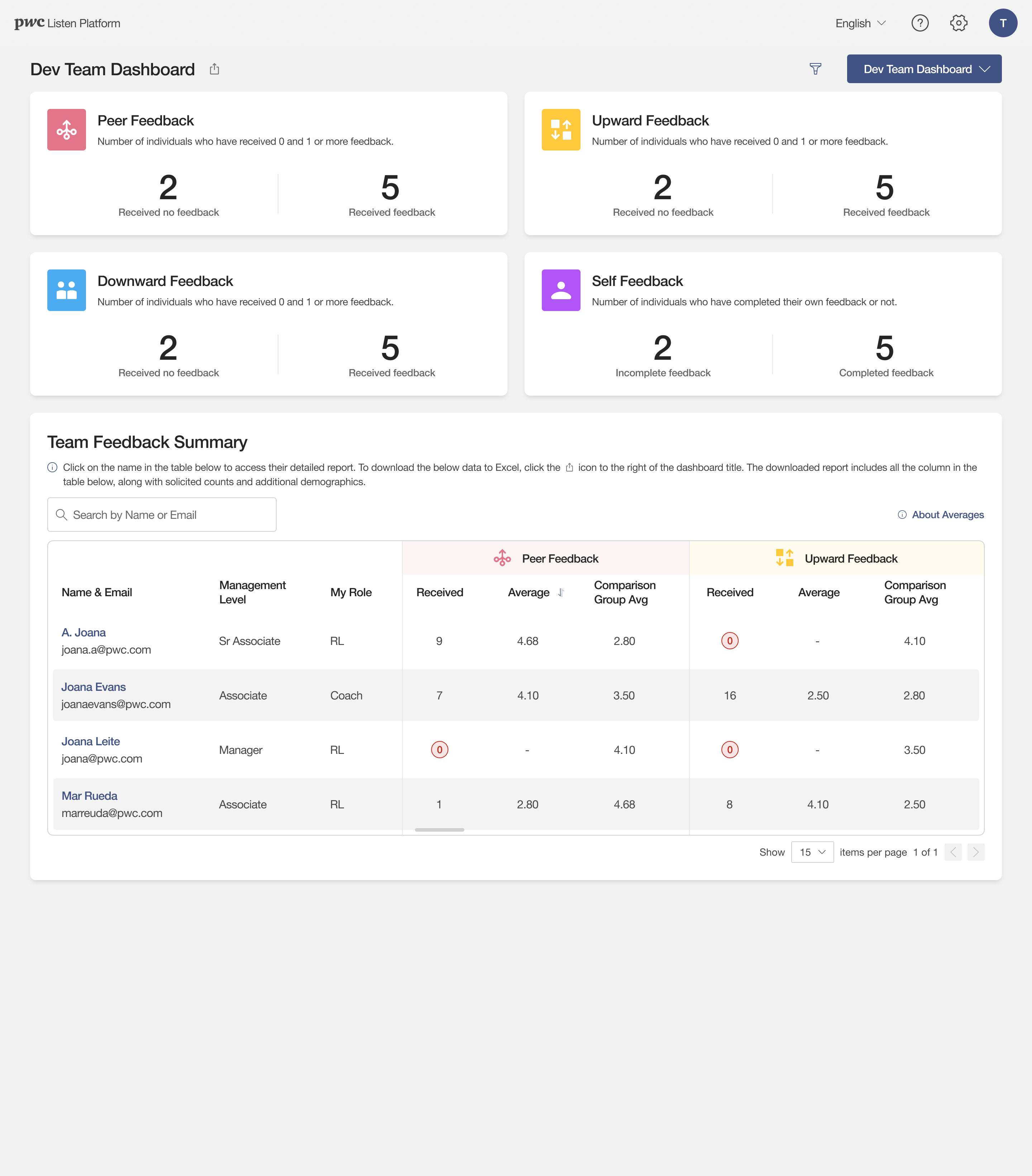Click the yellow Upward Feedback card icon

point(561,129)
